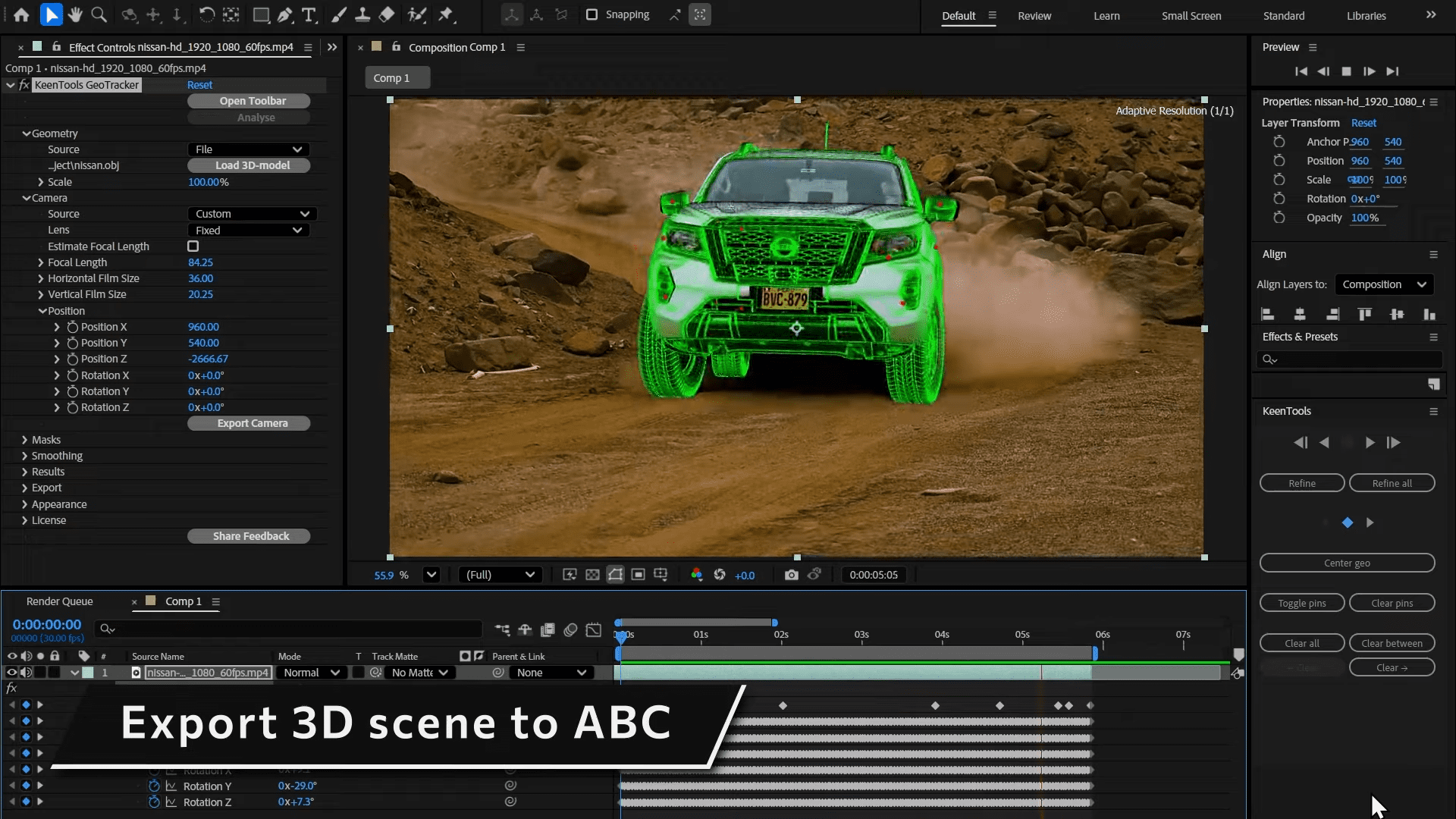Enable the Estimate Focal Length checkbox
The width and height of the screenshot is (1456, 819).
[193, 246]
